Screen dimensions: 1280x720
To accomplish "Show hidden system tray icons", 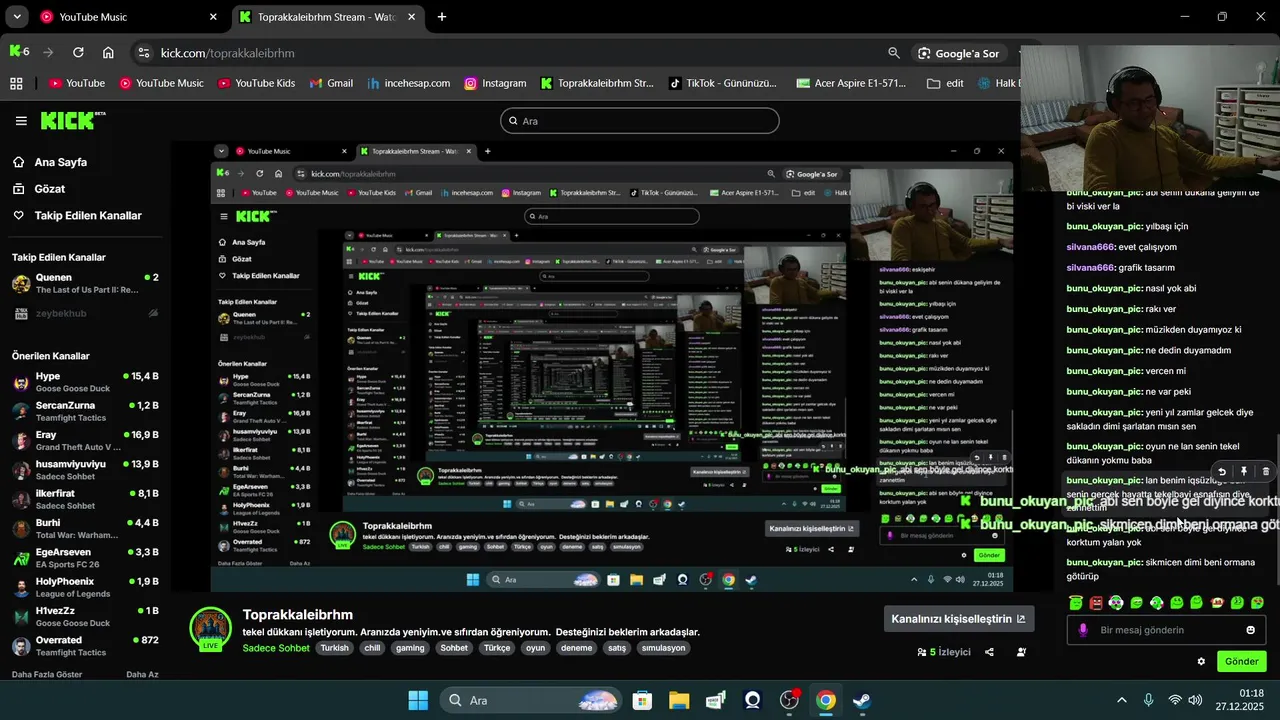I will click(x=1121, y=700).
